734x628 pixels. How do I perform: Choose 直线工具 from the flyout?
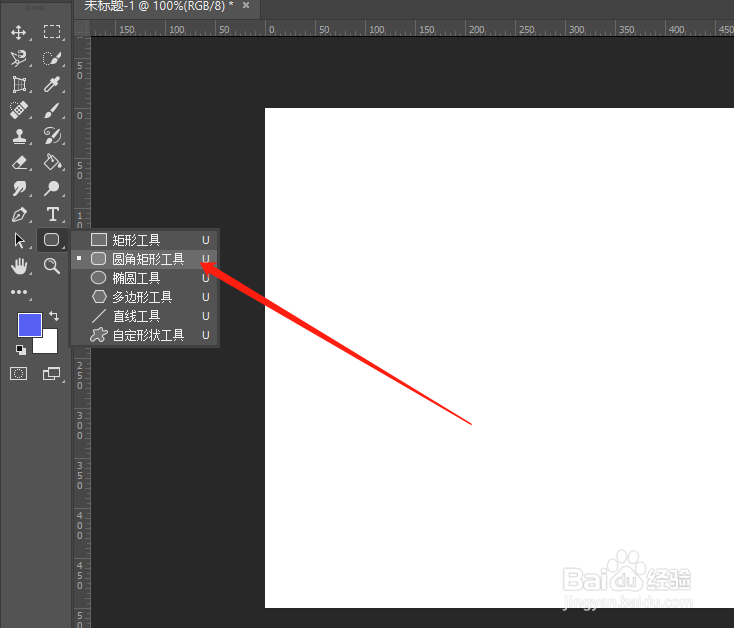tap(145, 316)
